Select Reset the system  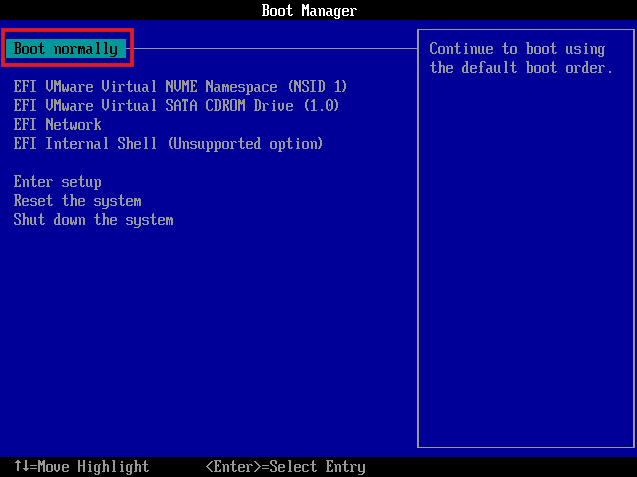point(77,201)
